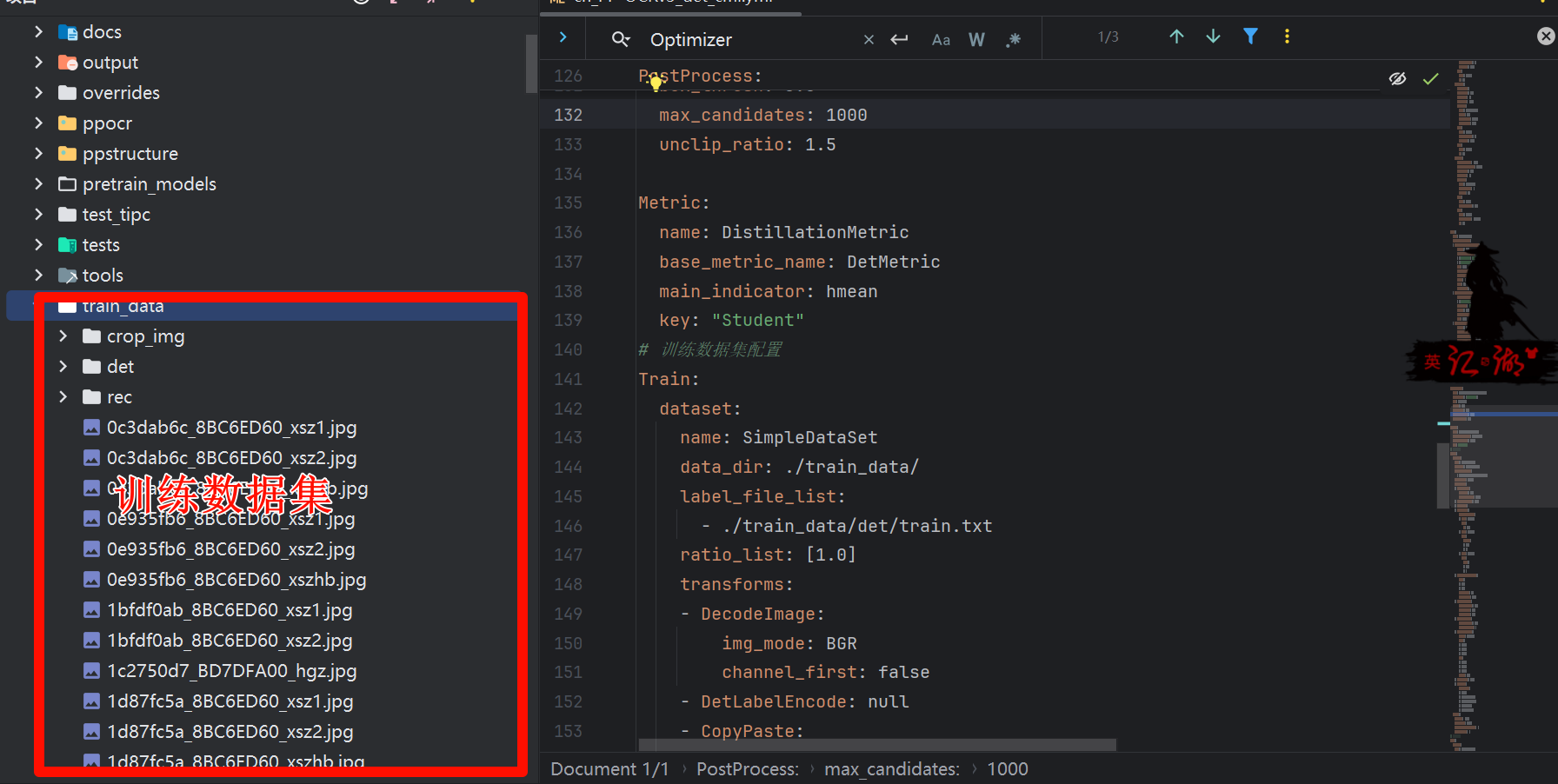Viewport: 1558px width, 784px height.
Task: Expand the tools folder
Action: (38, 276)
